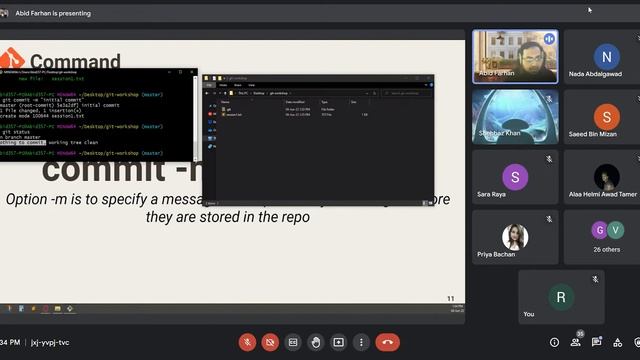Click the muted mic icon on Sara Raya's tile
The image size is (640, 360).
pyautogui.click(x=549, y=159)
